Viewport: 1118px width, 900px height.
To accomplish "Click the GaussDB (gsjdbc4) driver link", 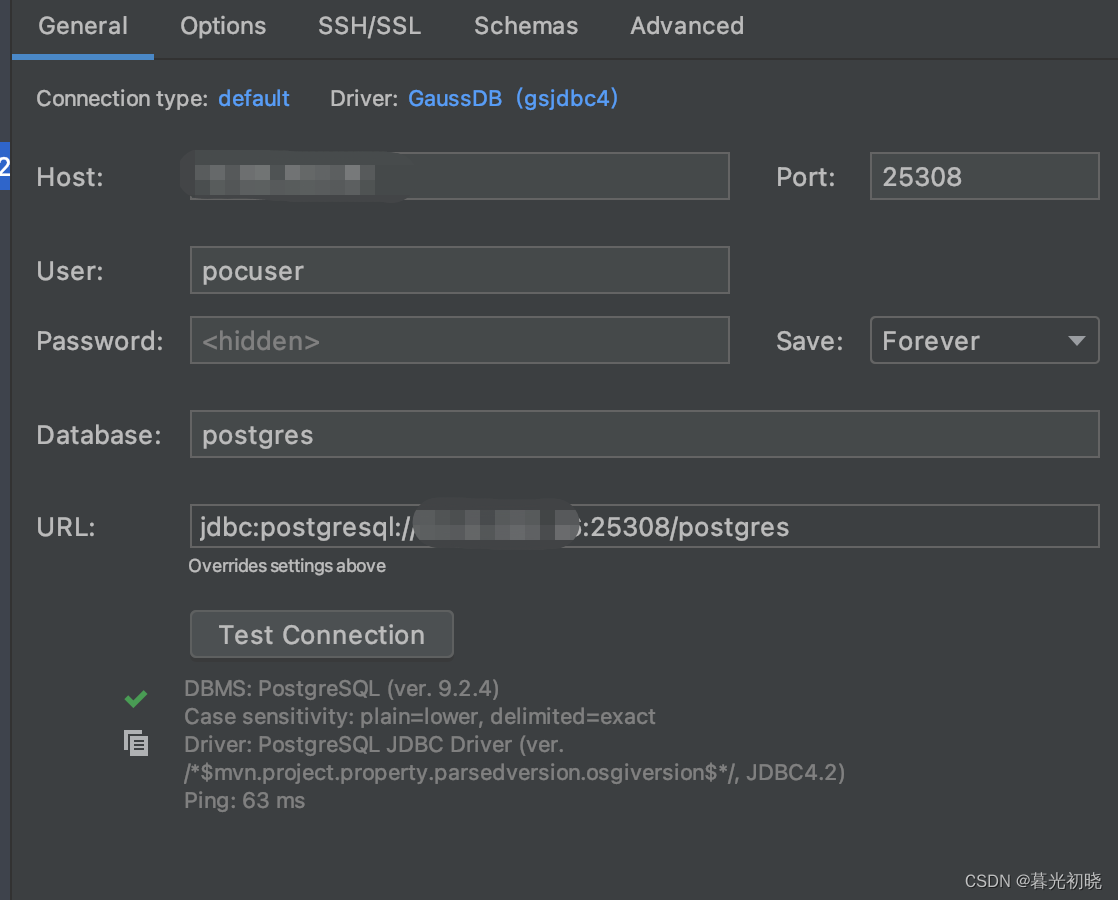I will [x=513, y=98].
